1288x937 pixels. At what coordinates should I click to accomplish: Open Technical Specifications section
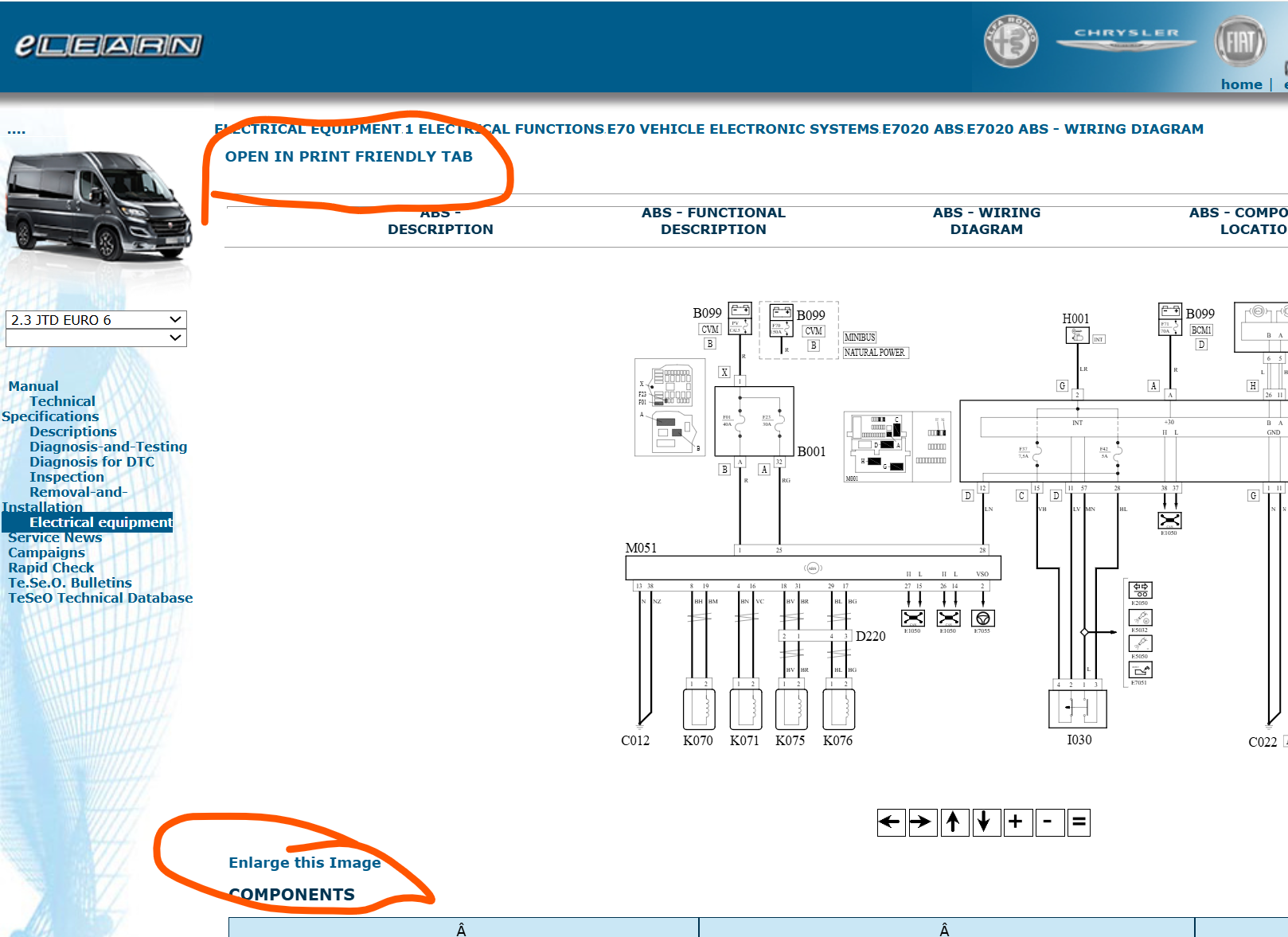[x=50, y=408]
